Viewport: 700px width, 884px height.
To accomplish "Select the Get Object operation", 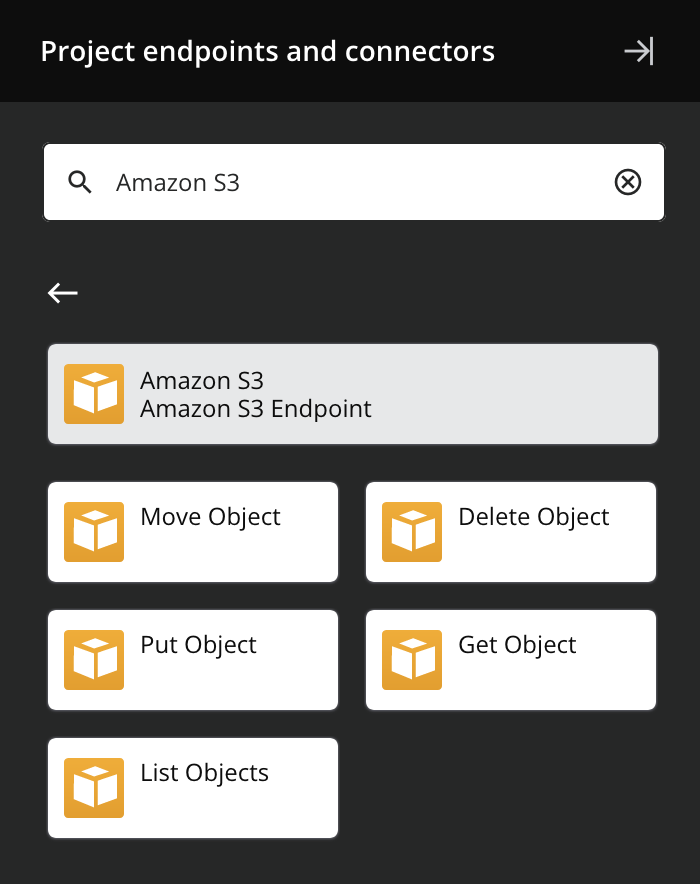I will click(510, 659).
